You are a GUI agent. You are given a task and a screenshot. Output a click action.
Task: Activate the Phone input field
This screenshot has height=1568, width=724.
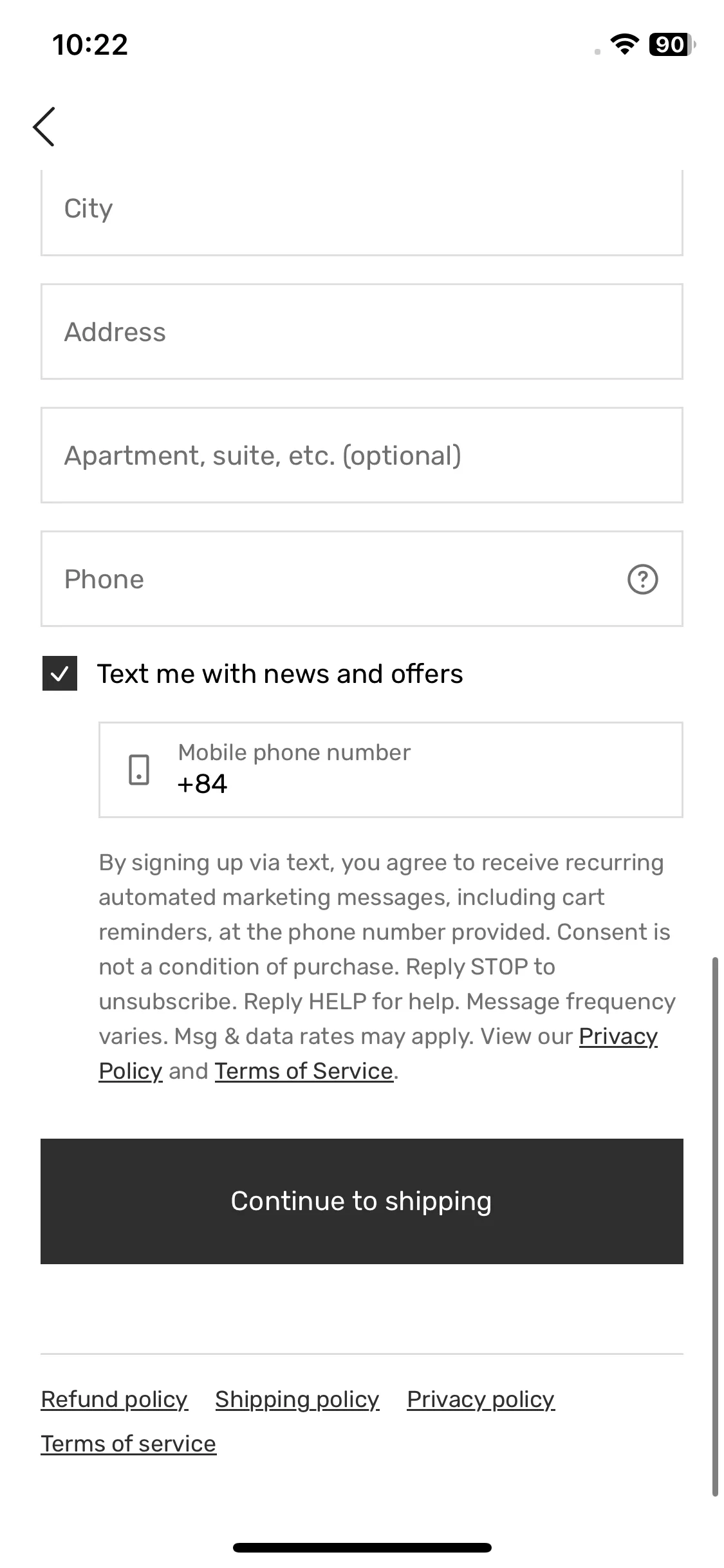point(362,579)
